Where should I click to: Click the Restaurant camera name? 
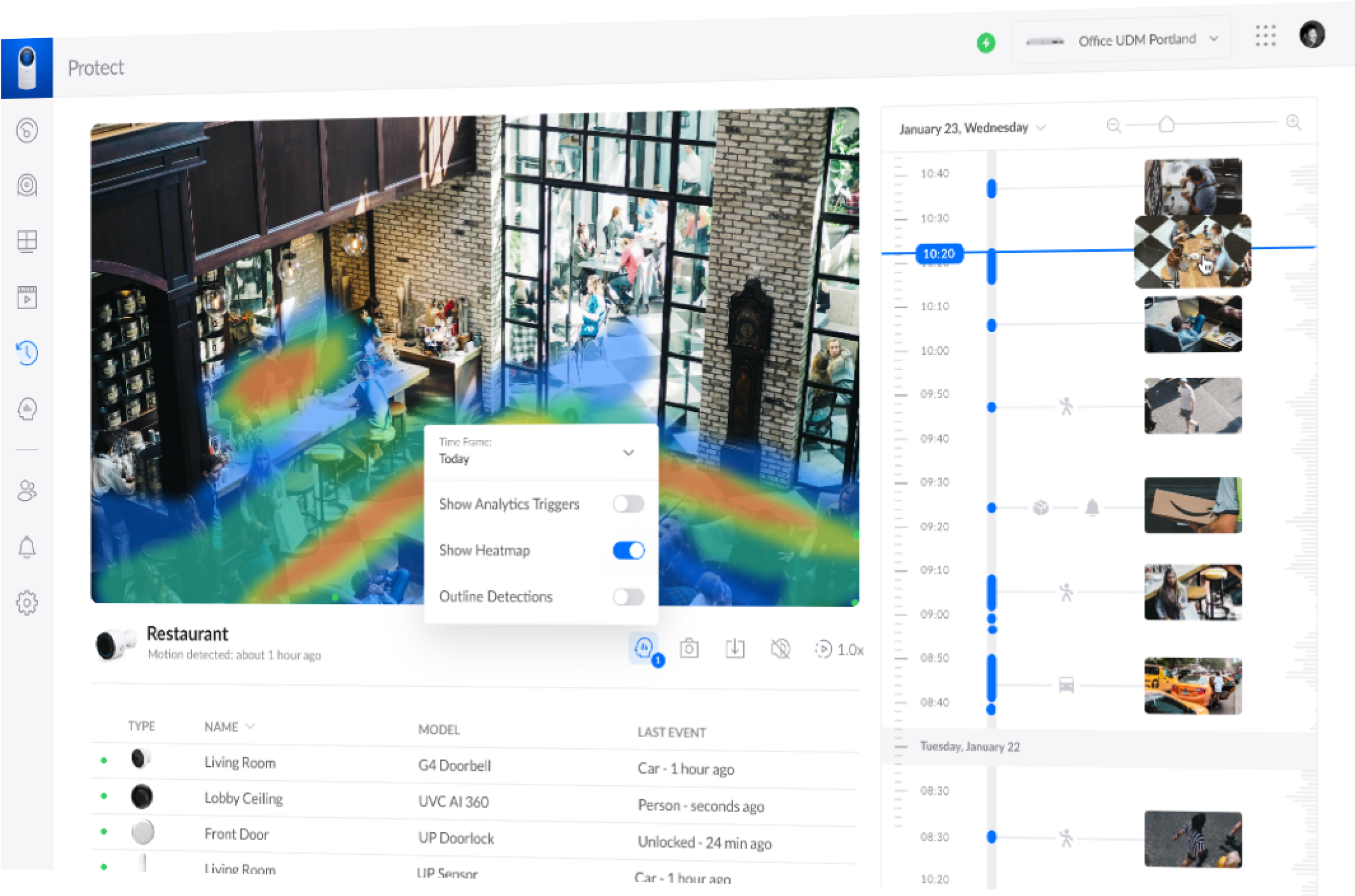click(x=187, y=633)
